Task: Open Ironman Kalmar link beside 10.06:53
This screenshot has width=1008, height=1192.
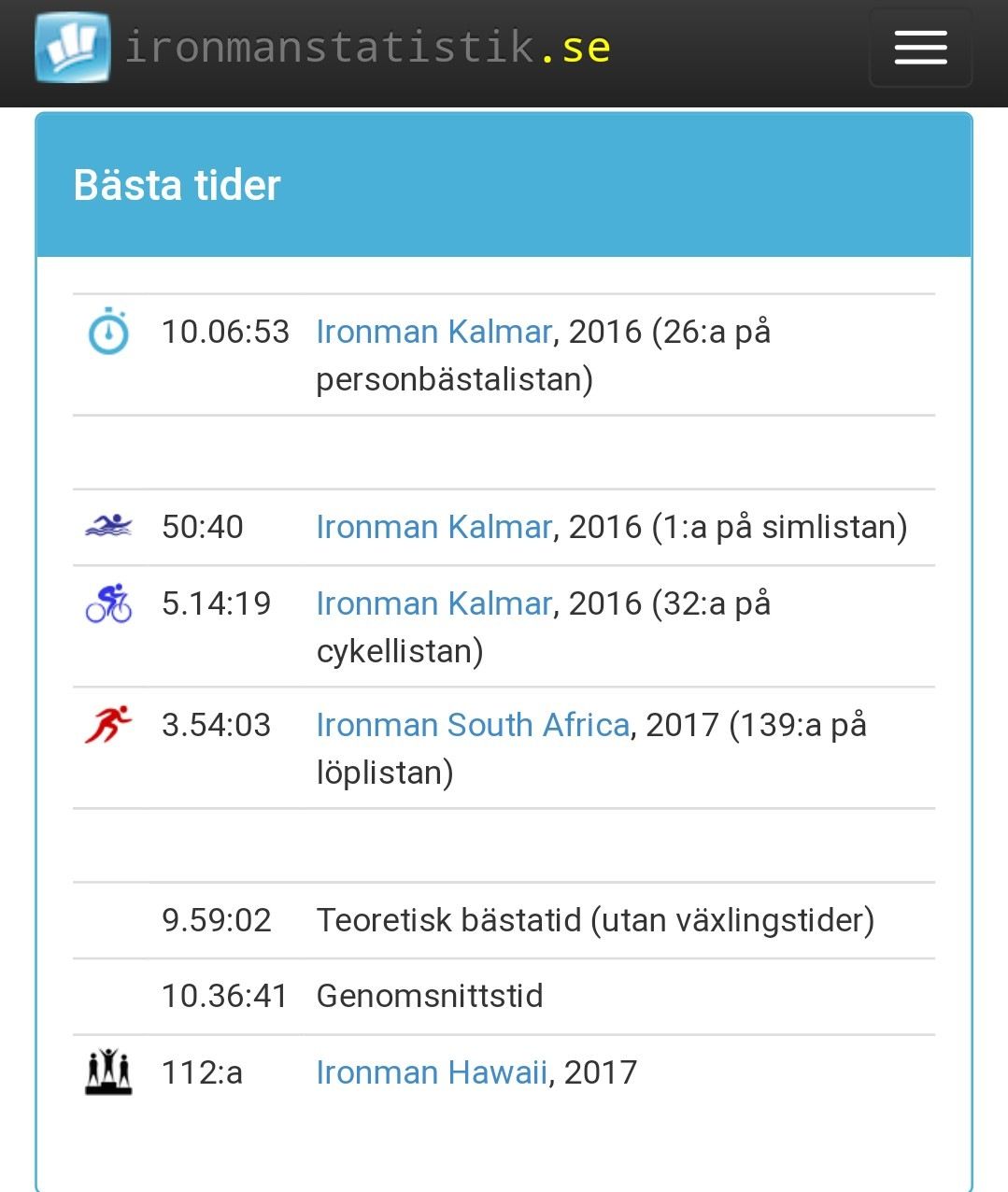Action: point(433,332)
